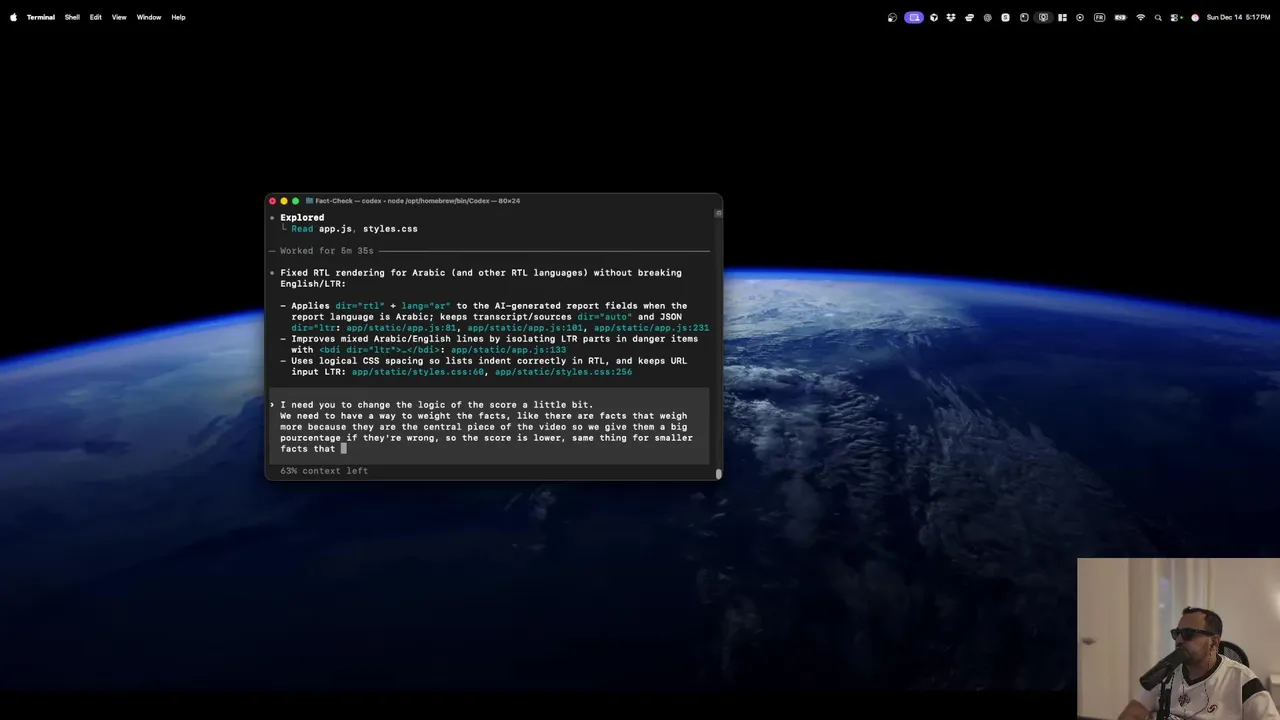Viewport: 1280px width, 720px height.
Task: Click the ChatGPT-style swirl menu bar icon
Action: [x=988, y=17]
